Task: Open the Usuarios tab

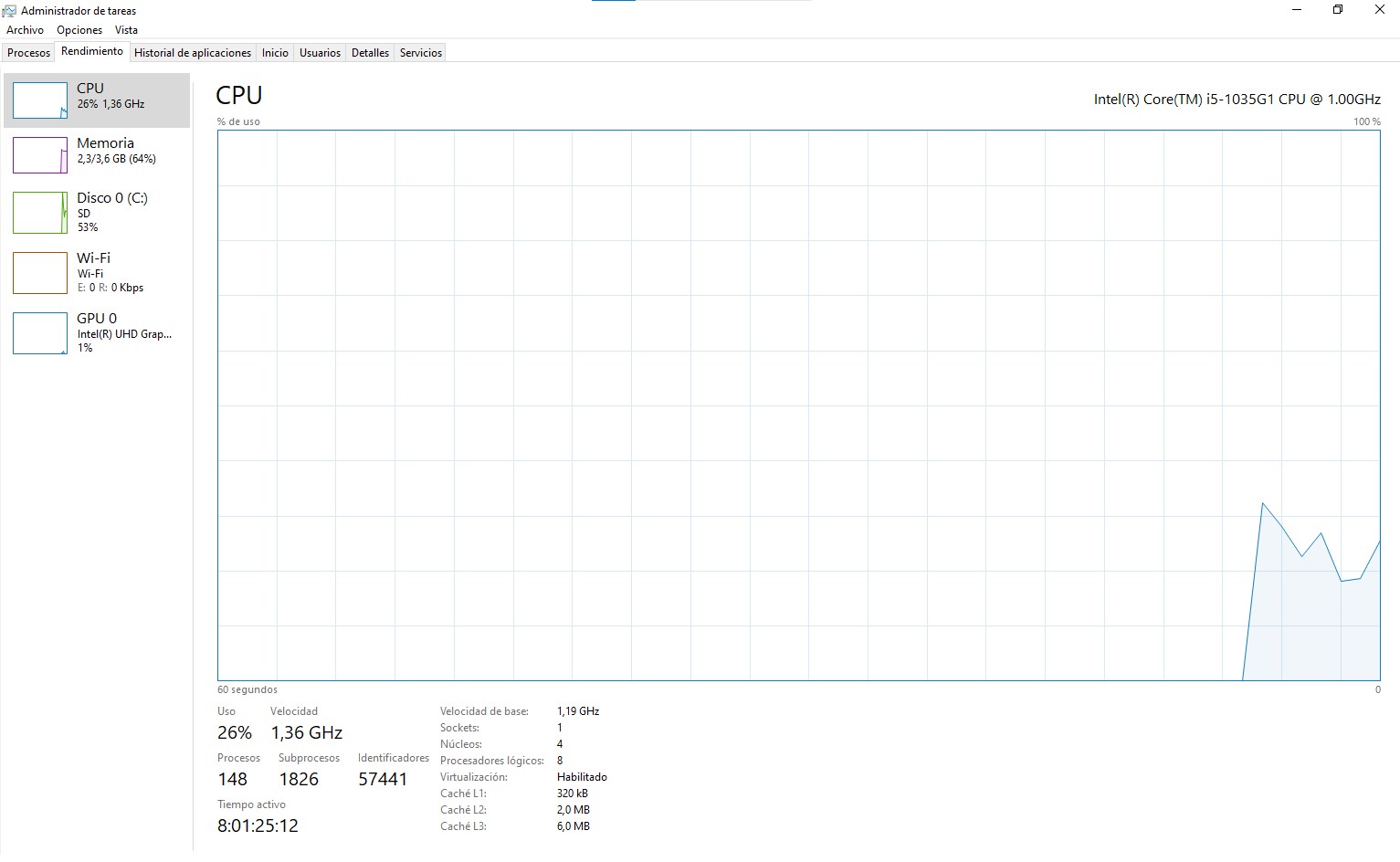Action: click(x=320, y=53)
